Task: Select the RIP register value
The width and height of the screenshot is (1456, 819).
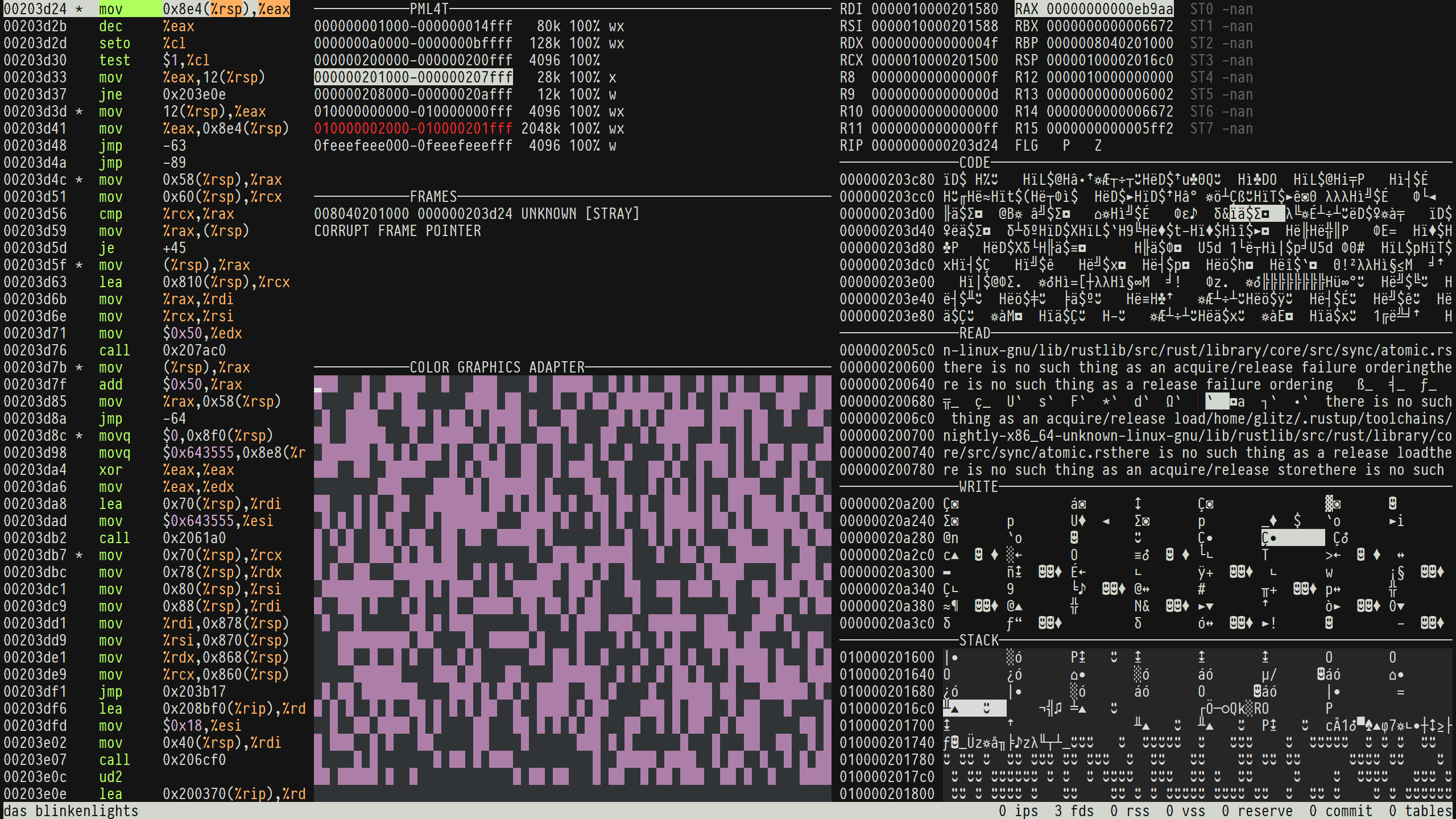Action: point(934,146)
